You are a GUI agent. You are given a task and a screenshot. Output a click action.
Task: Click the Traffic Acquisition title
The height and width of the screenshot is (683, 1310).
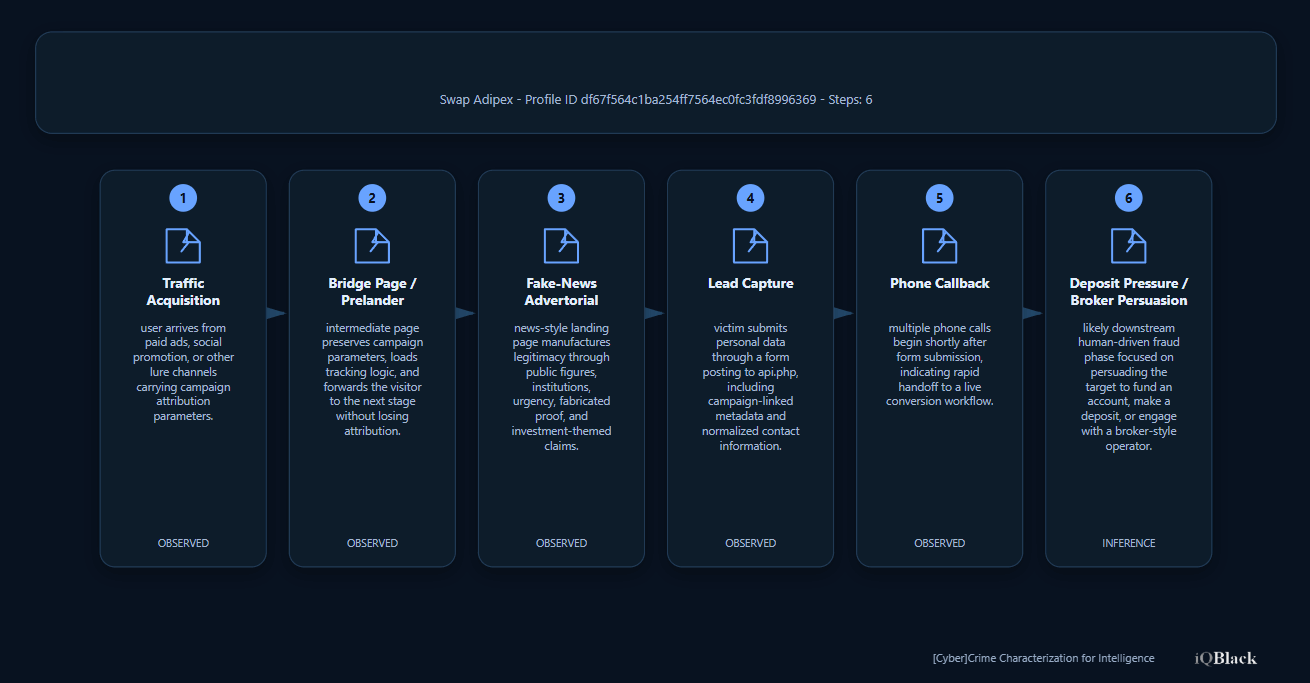183,292
